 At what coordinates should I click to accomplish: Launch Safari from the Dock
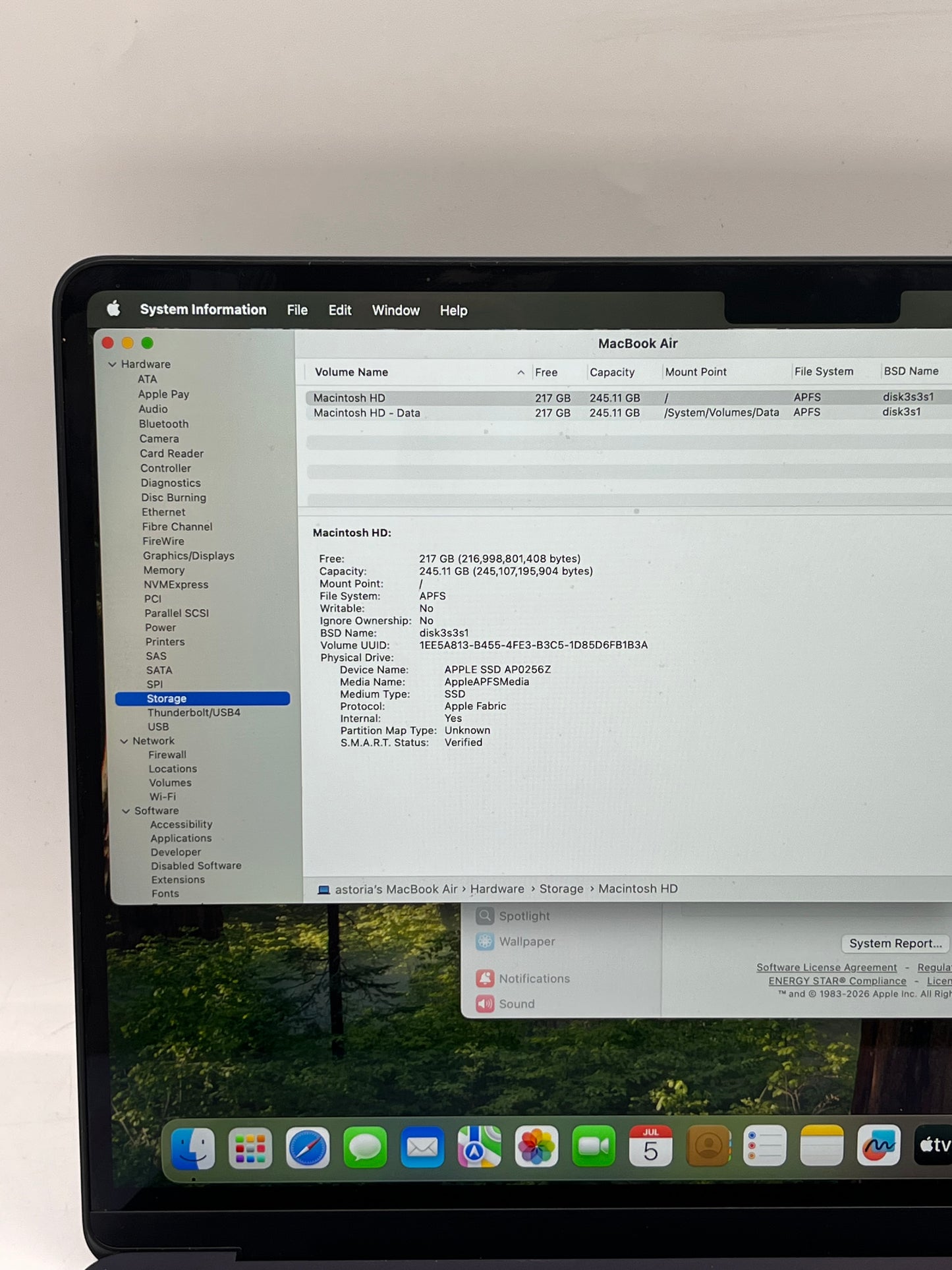pyautogui.click(x=308, y=1148)
